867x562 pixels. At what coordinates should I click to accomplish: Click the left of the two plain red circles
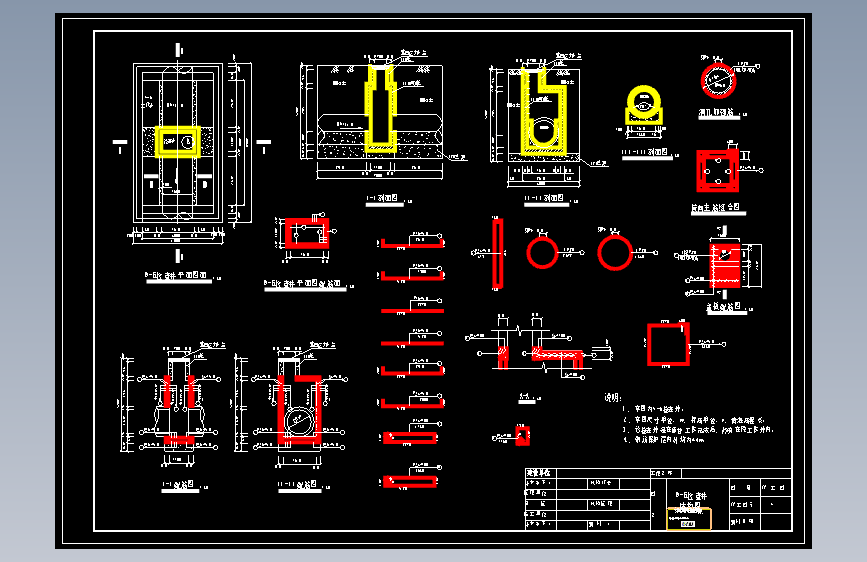coord(542,253)
